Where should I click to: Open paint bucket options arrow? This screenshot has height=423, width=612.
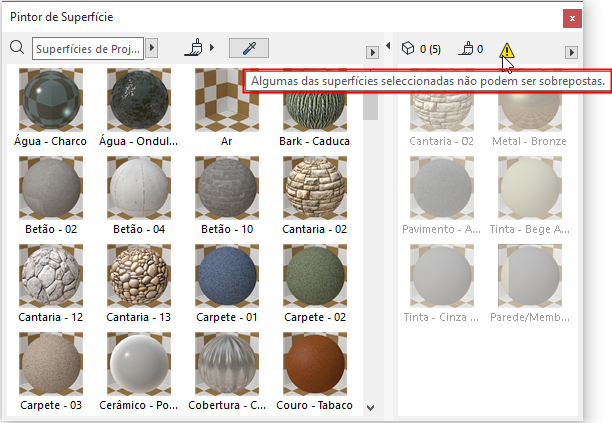pos(212,48)
